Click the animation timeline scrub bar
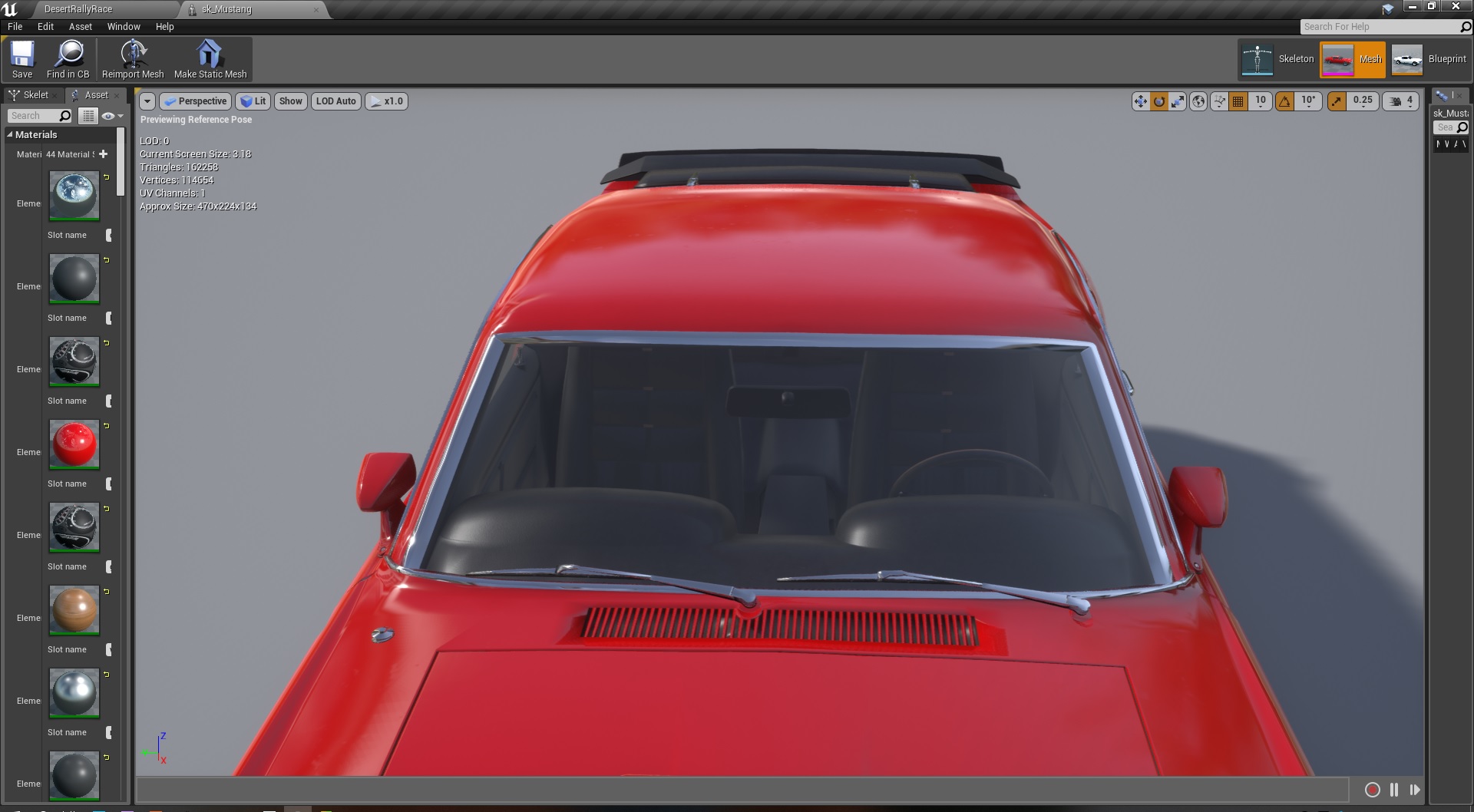Viewport: 1474px width, 812px height. coord(742,790)
